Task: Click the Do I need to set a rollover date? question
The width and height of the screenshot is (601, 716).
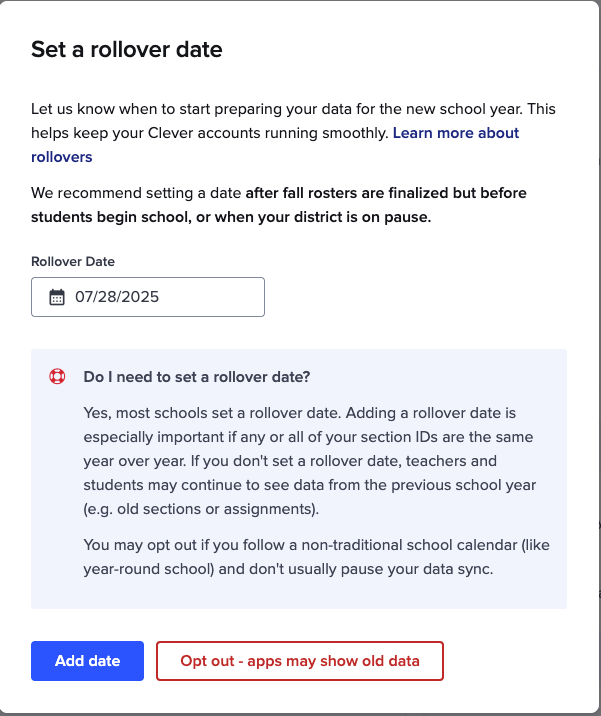Action: pyautogui.click(x=197, y=377)
